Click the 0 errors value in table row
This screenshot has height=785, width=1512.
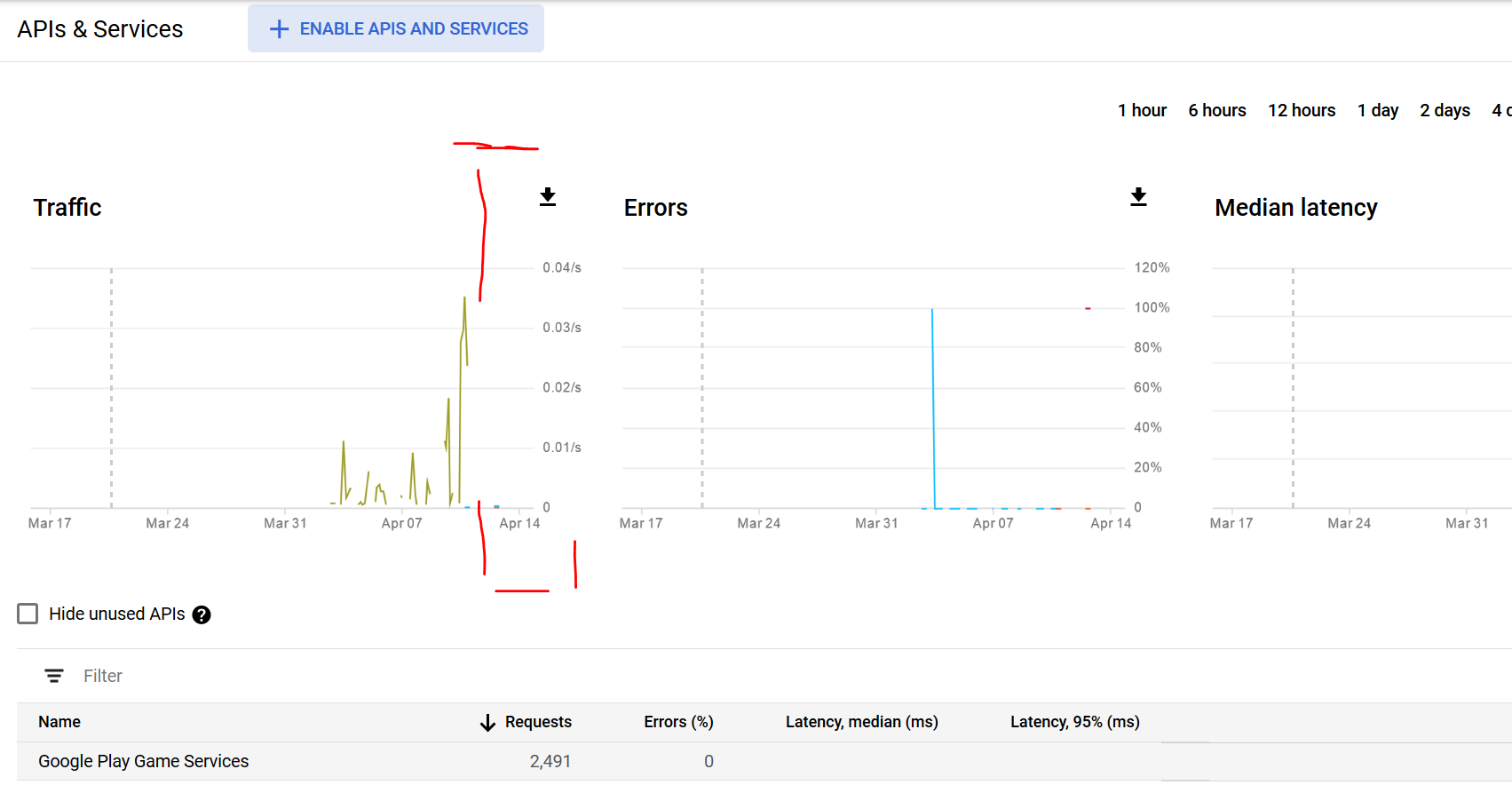(709, 761)
